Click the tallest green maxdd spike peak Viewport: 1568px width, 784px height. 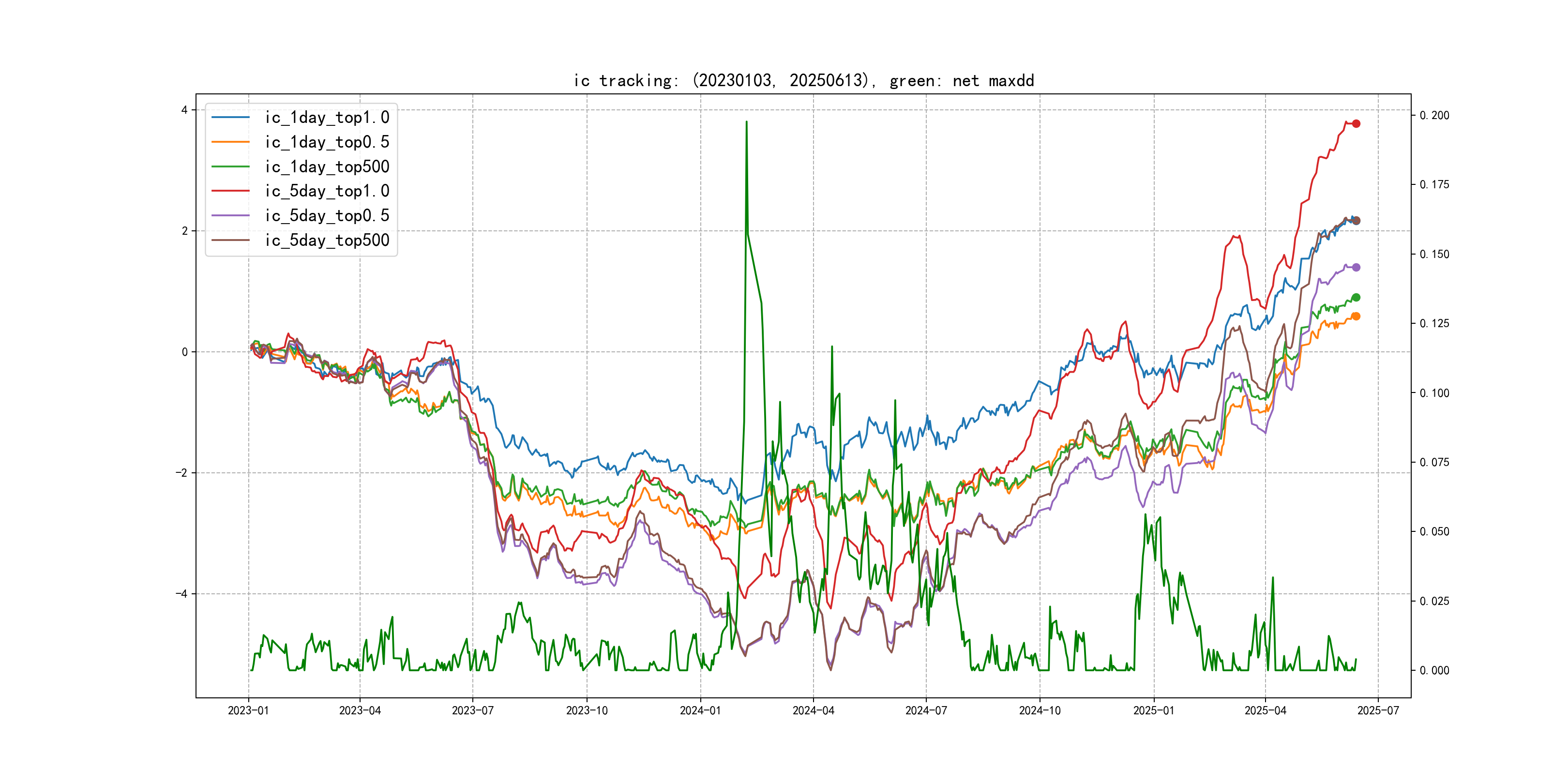[x=746, y=122]
